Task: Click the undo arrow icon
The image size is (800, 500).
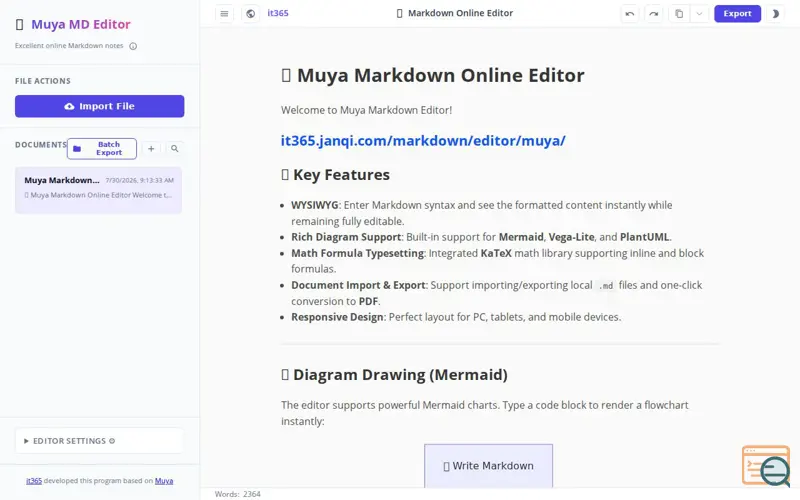Action: click(x=630, y=14)
